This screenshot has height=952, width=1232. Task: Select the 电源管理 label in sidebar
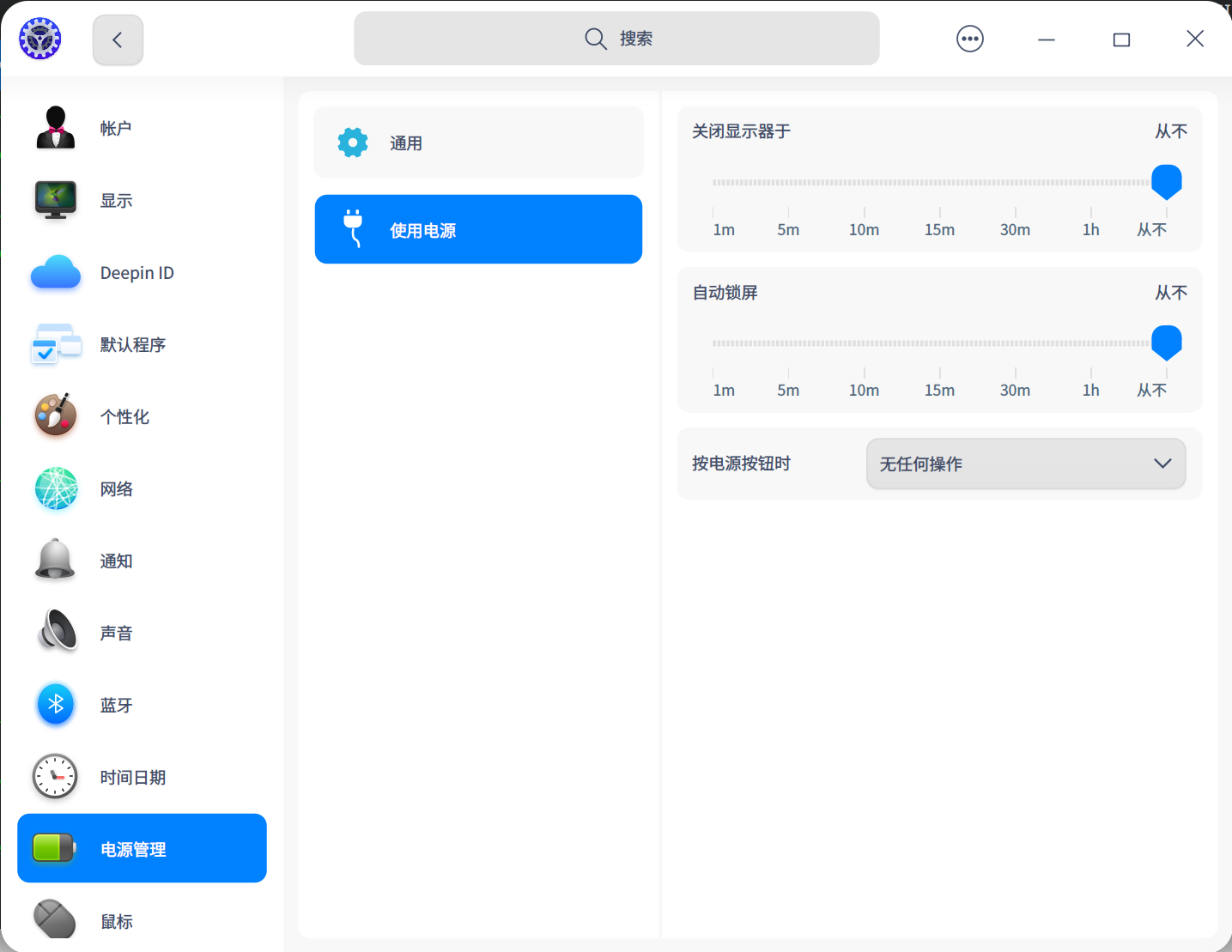coord(133,850)
